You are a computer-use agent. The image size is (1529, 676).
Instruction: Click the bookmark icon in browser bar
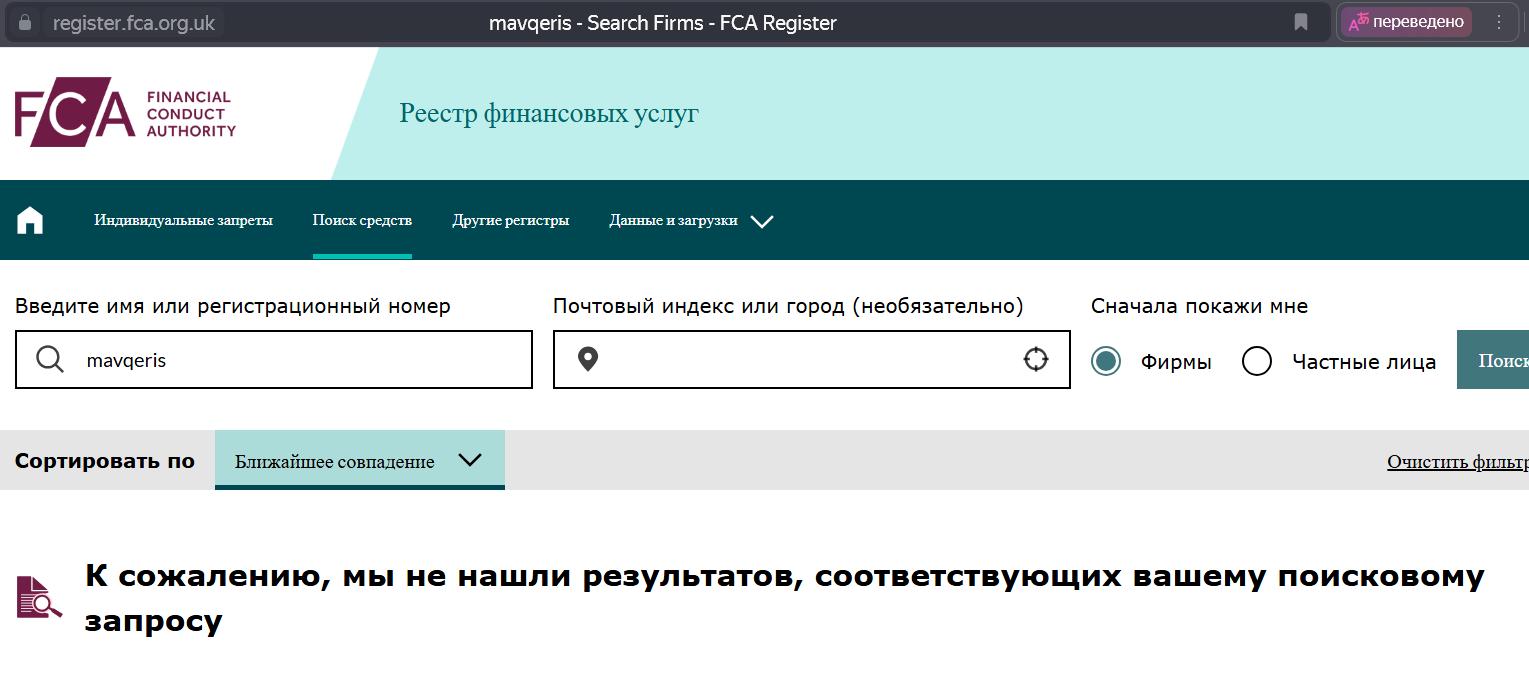click(1301, 22)
